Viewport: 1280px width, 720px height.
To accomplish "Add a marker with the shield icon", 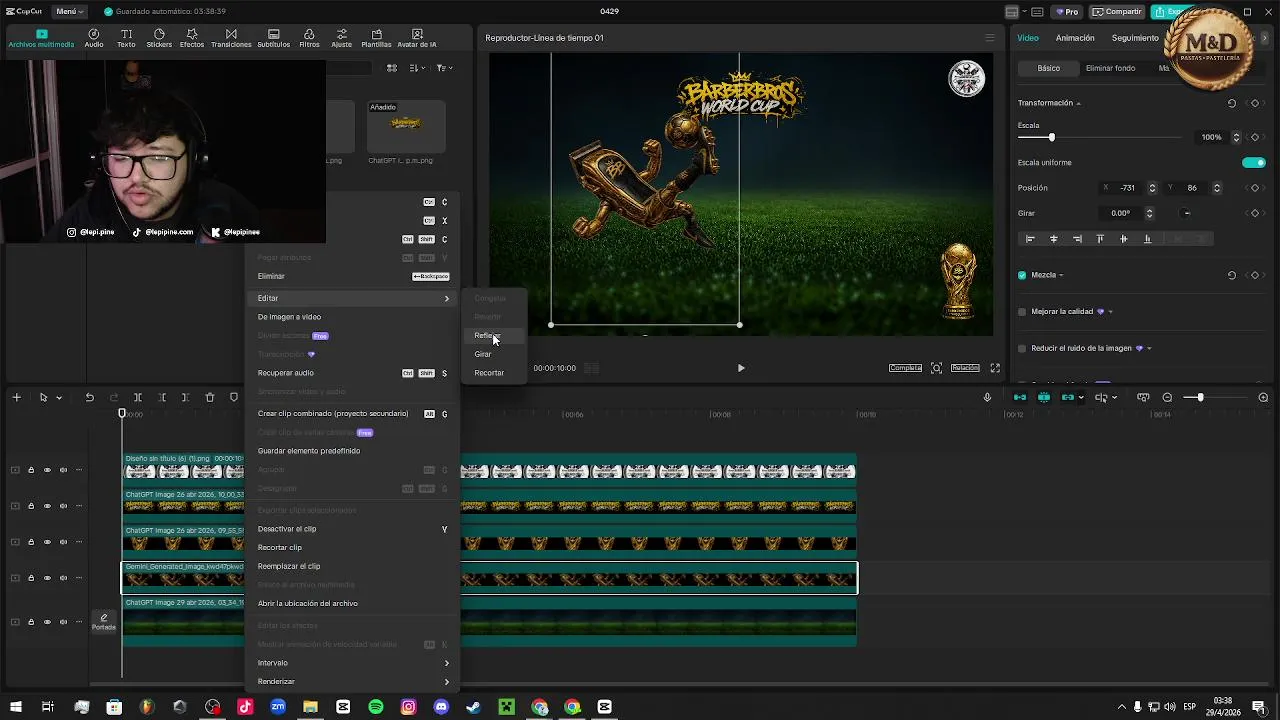I will click(x=234, y=398).
